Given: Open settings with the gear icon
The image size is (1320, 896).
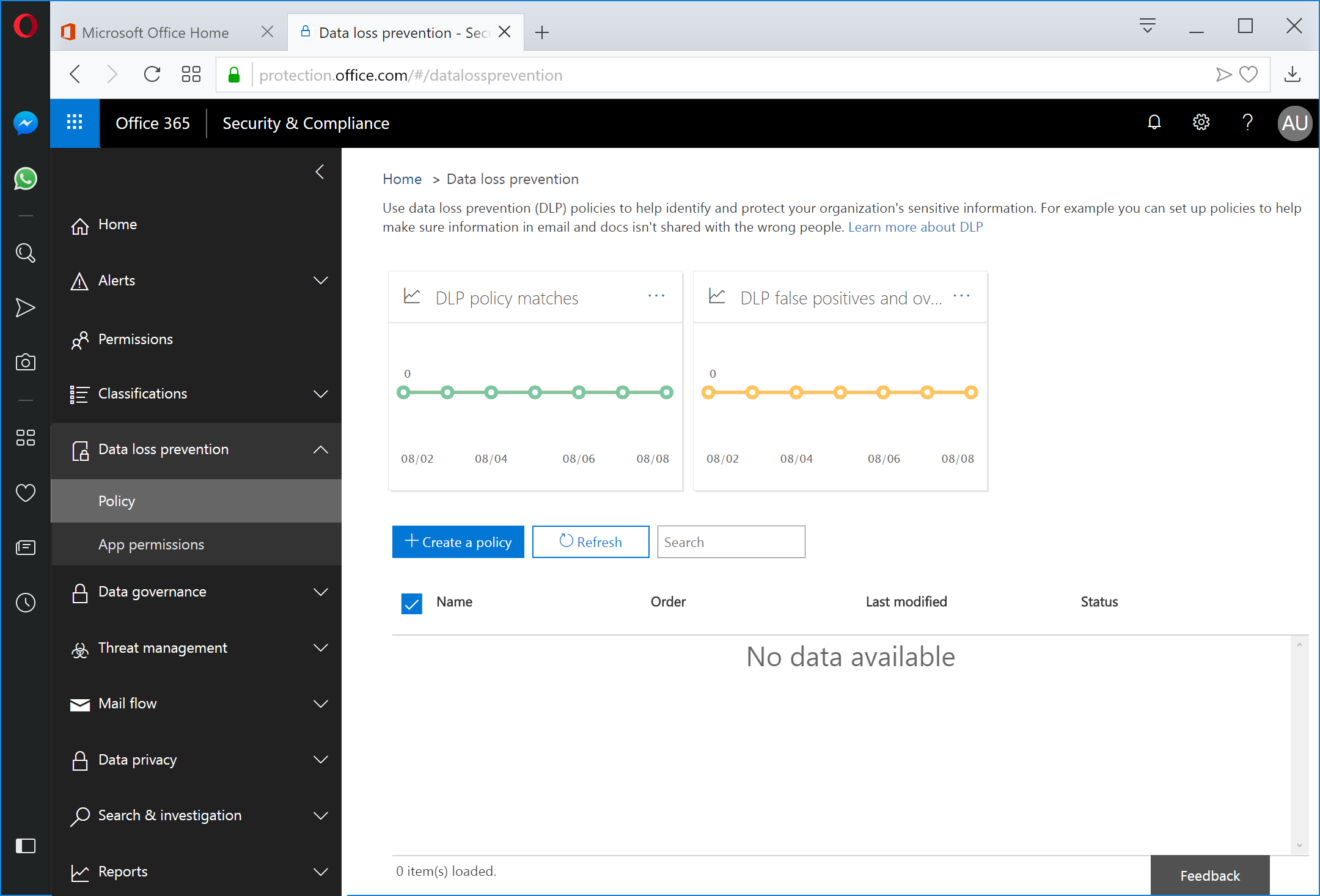Looking at the screenshot, I should [1200, 122].
